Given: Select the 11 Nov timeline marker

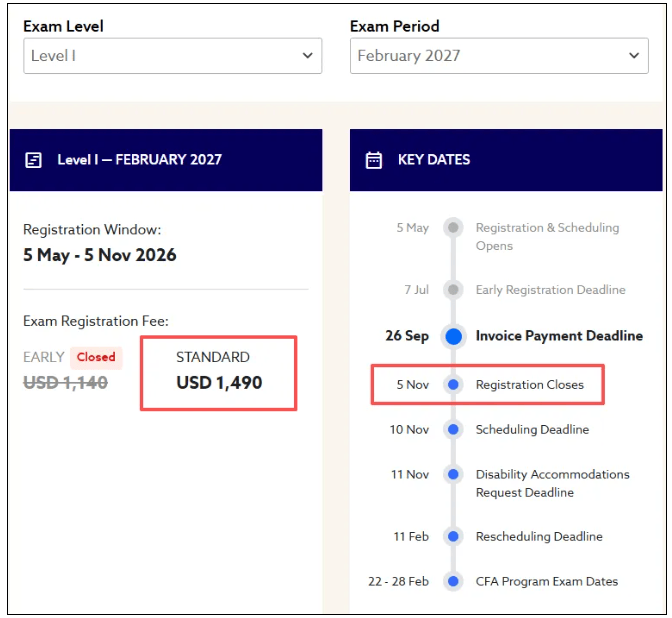Looking at the screenshot, I should 453,474.
